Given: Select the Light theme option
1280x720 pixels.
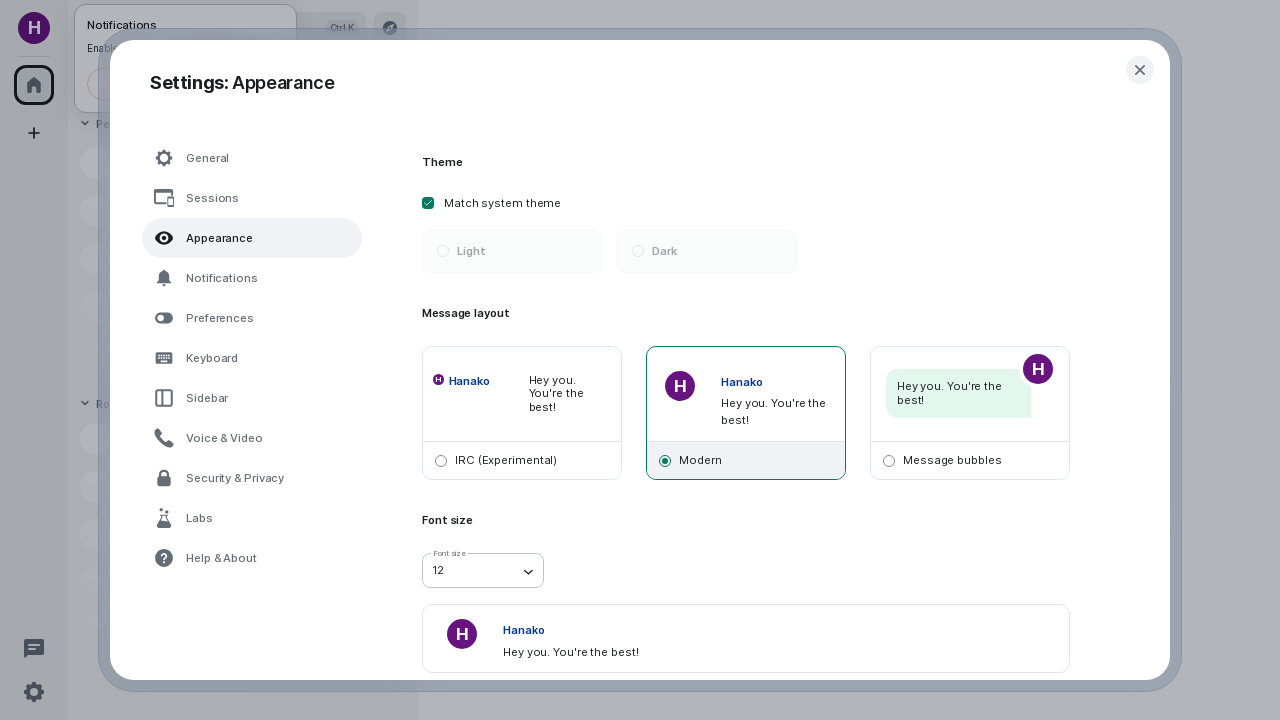Looking at the screenshot, I should point(512,251).
